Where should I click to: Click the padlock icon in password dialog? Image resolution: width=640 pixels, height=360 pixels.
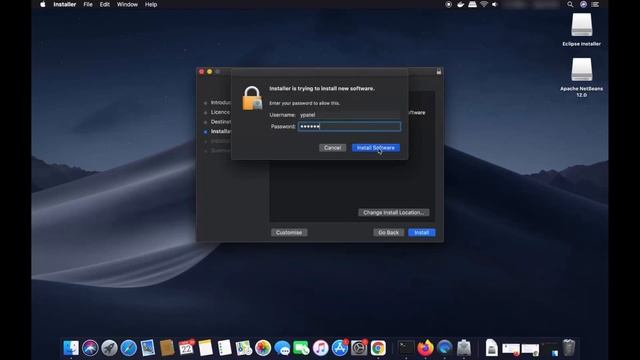pyautogui.click(x=252, y=98)
